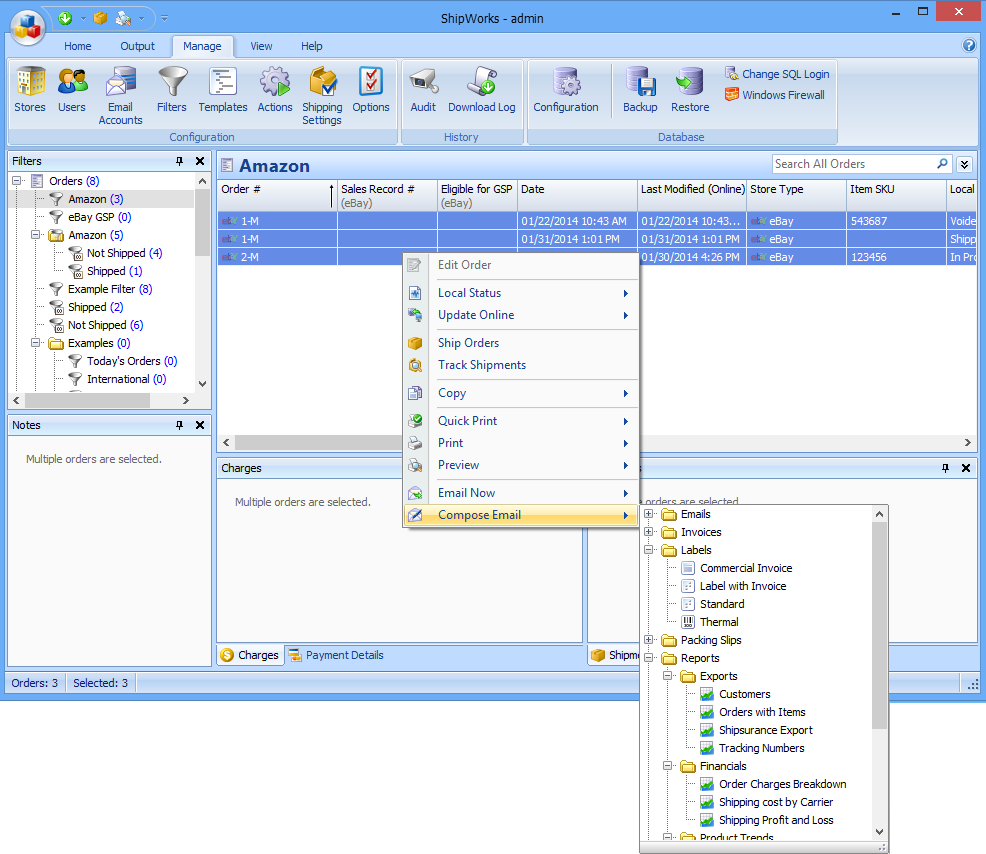Click the Change SQL Login icon

coord(731,74)
